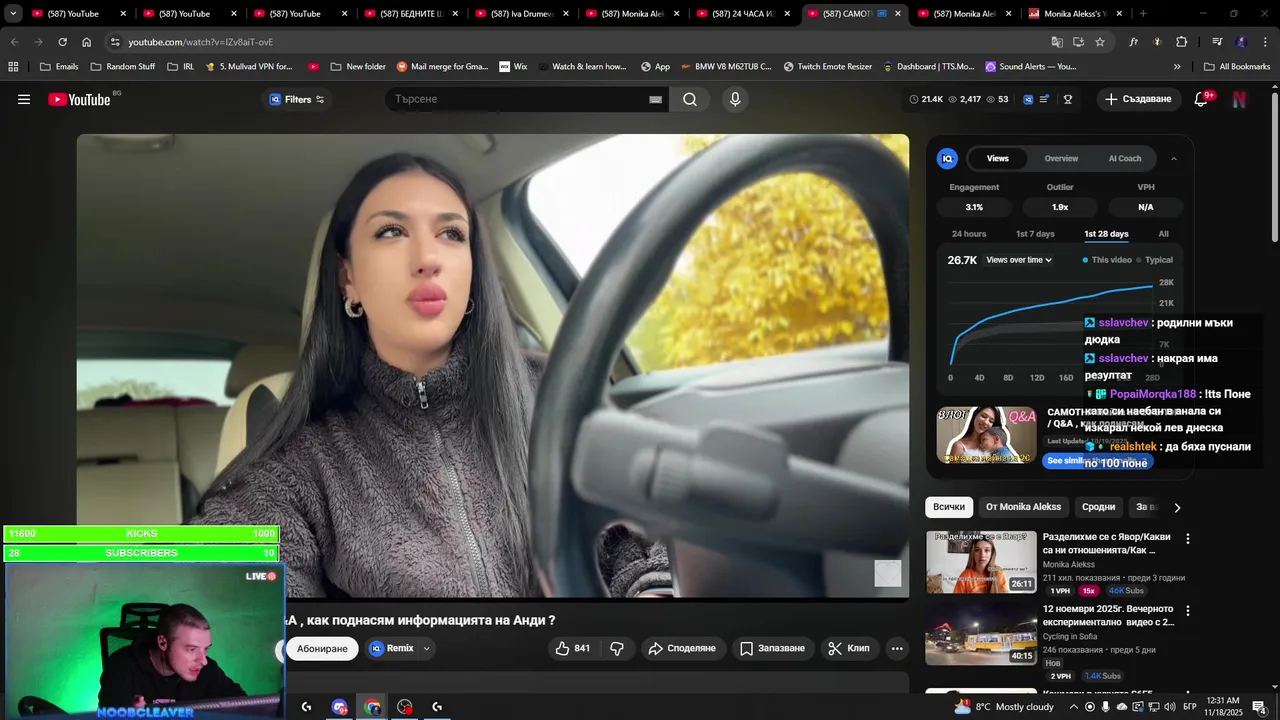Screen dimensions: 1280x720
Task: Click the address bar URL
Action: pos(201,42)
